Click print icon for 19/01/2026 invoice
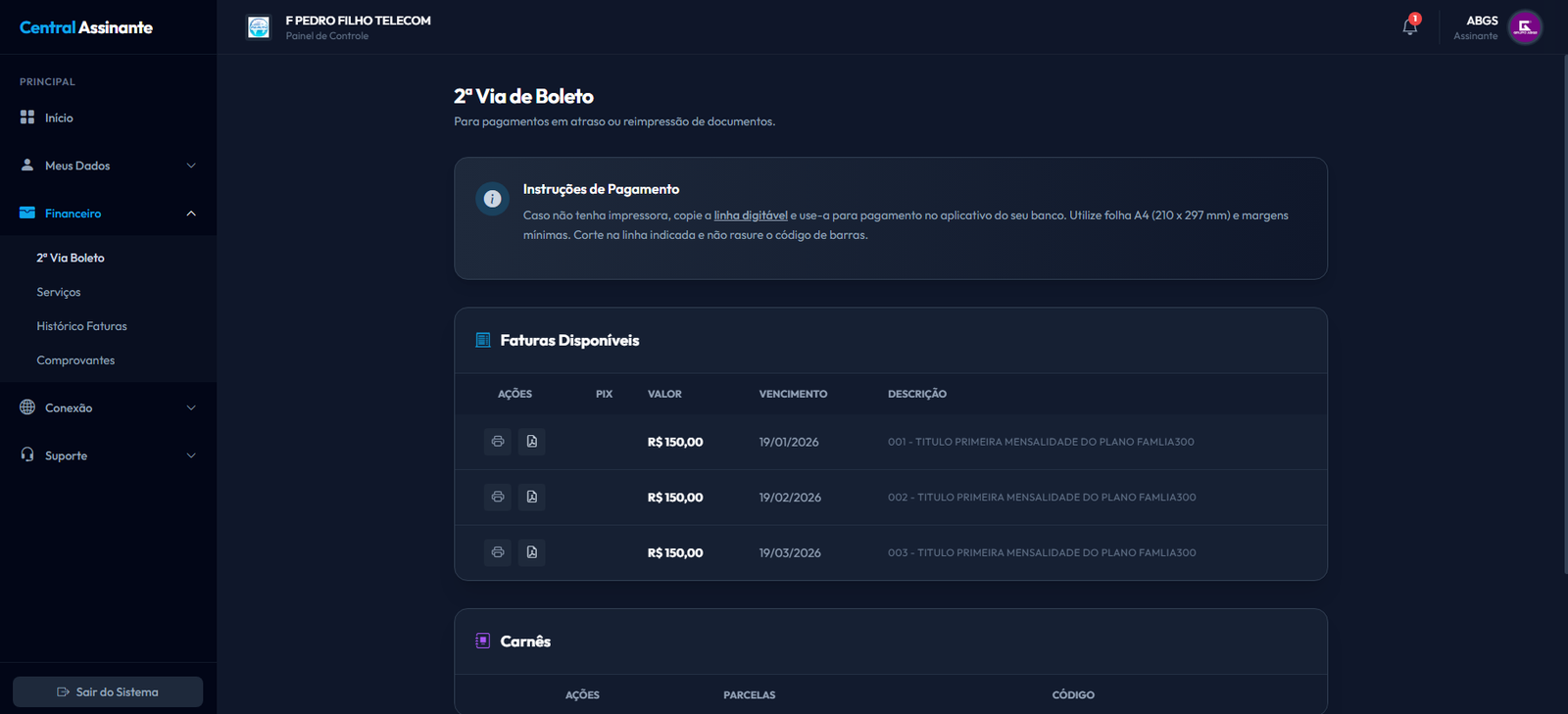 click(x=498, y=442)
